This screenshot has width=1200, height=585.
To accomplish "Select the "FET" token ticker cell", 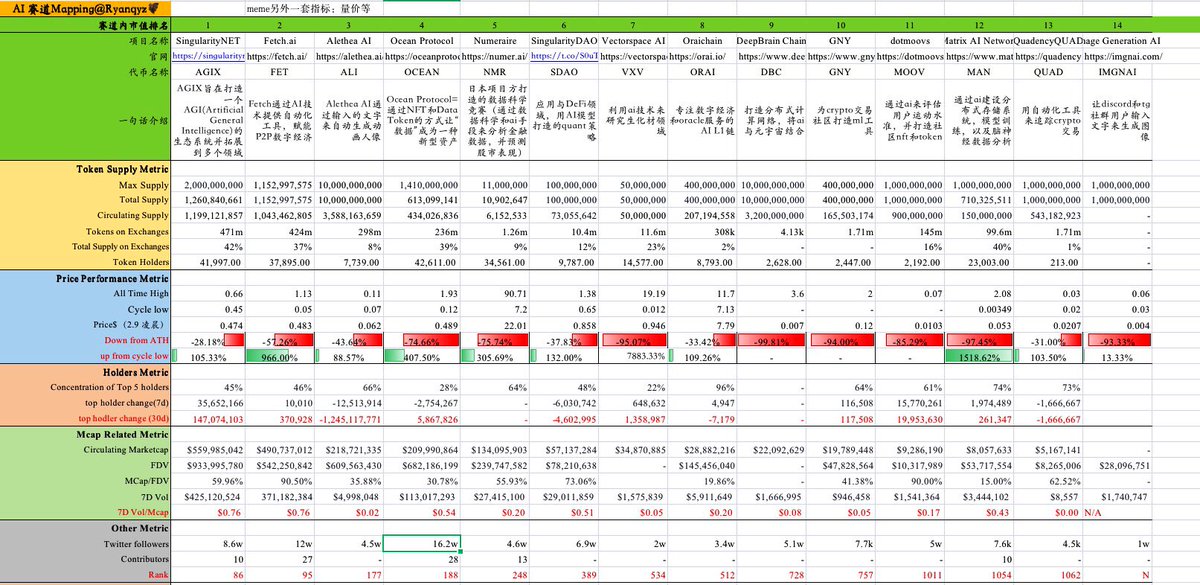I will click(280, 72).
